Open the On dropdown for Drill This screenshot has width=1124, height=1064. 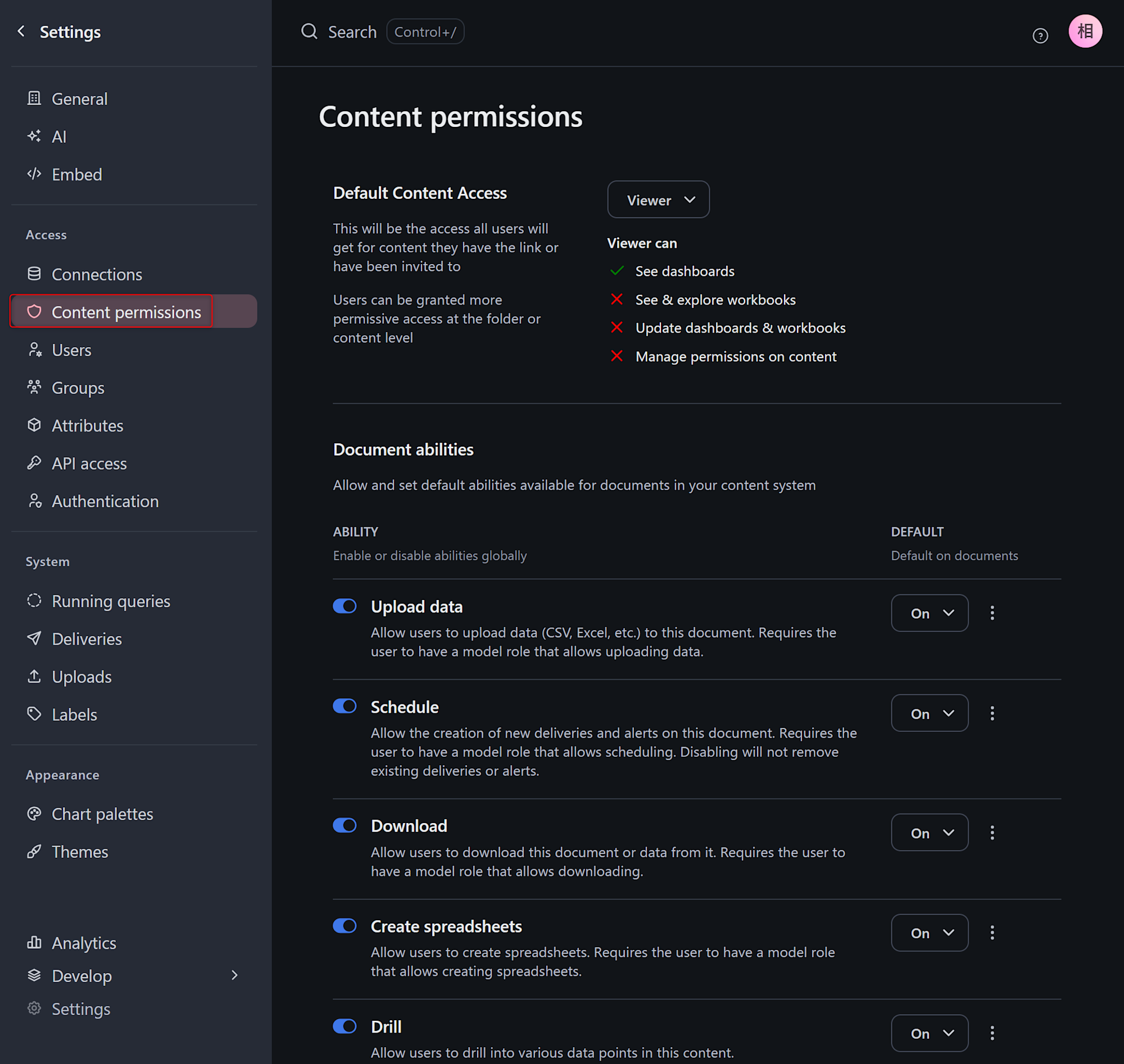[x=930, y=1033]
